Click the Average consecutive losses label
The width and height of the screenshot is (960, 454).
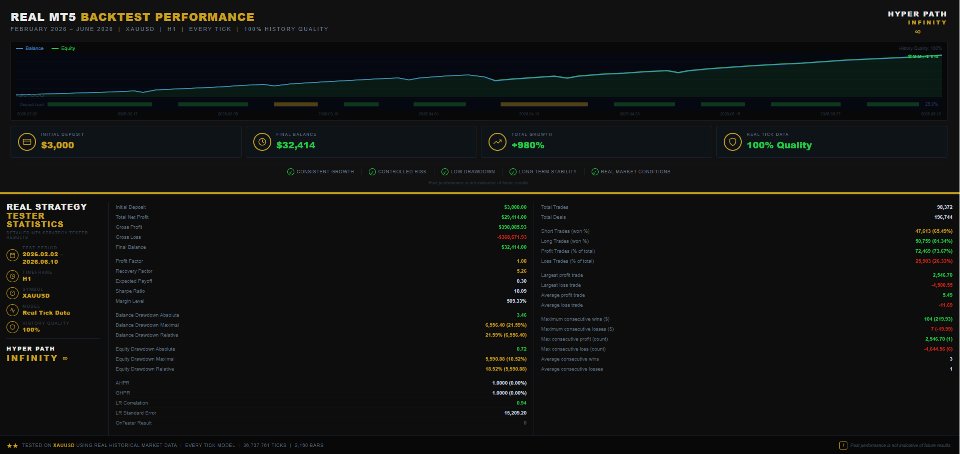[x=572, y=369]
